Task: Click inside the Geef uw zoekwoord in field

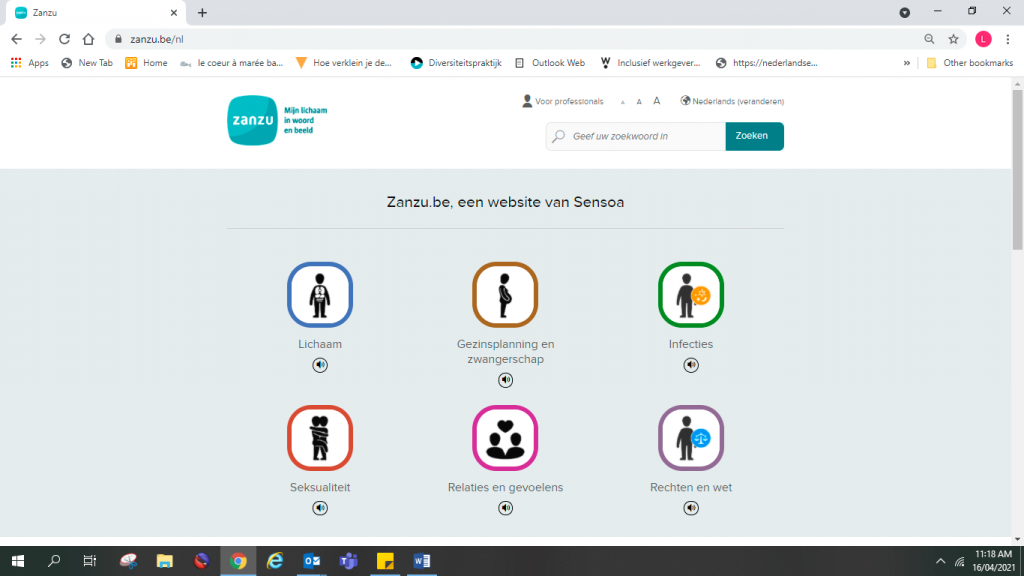Action: 640,136
